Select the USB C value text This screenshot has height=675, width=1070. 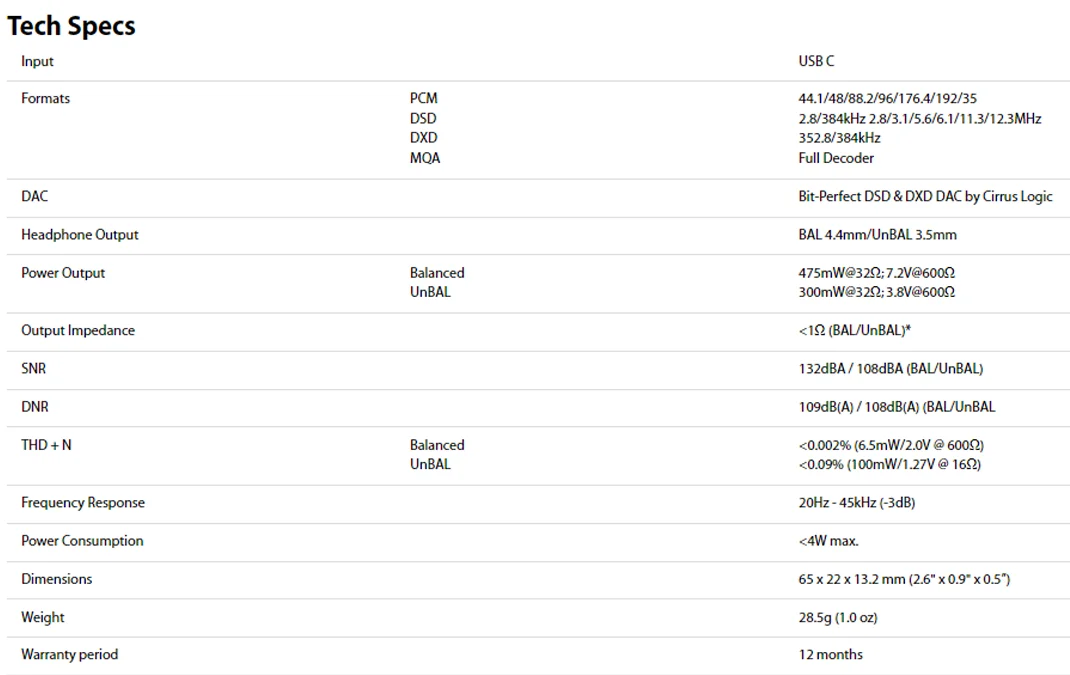point(816,62)
